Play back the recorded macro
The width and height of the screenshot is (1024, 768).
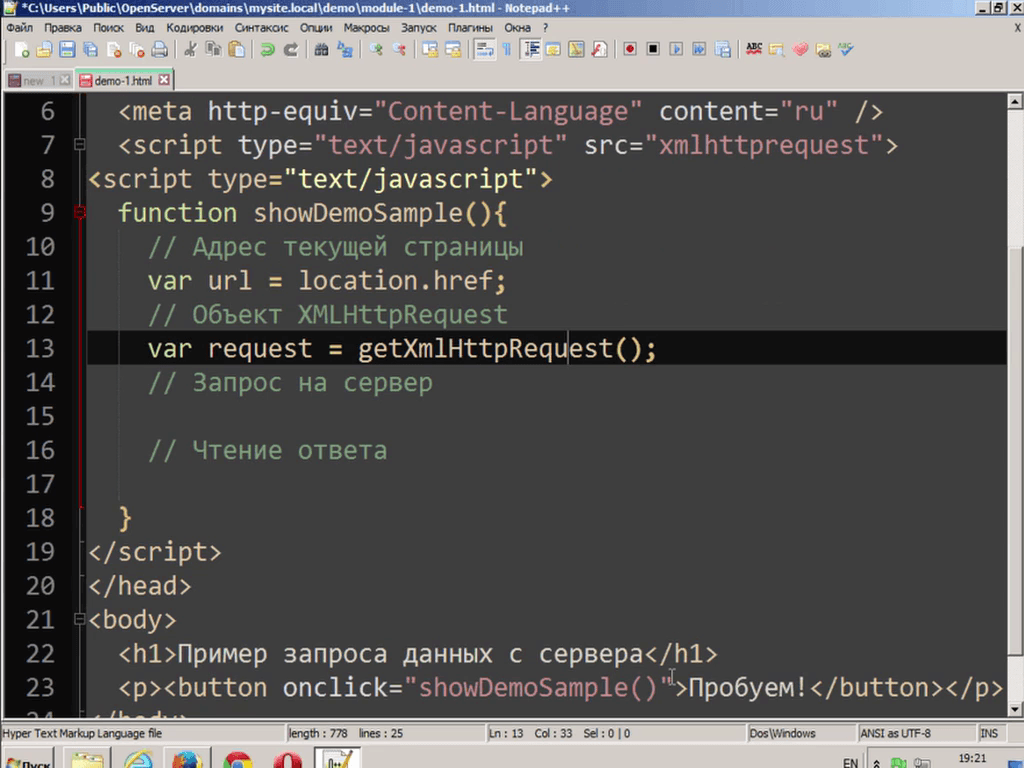(676, 50)
